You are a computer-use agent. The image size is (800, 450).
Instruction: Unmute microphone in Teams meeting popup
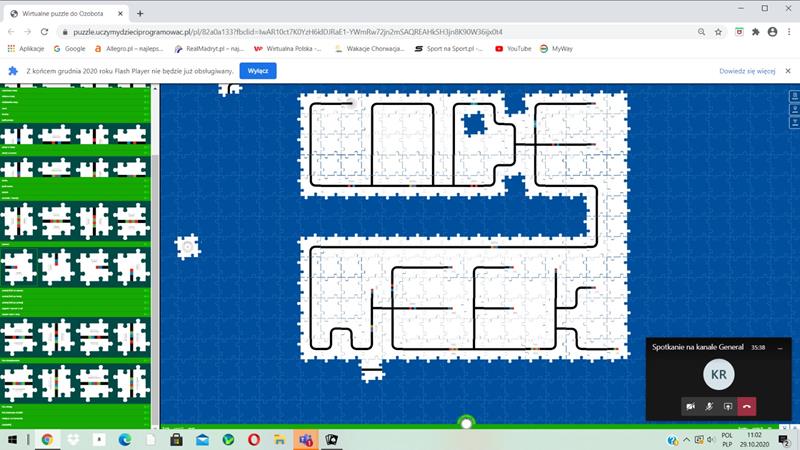(x=709, y=406)
